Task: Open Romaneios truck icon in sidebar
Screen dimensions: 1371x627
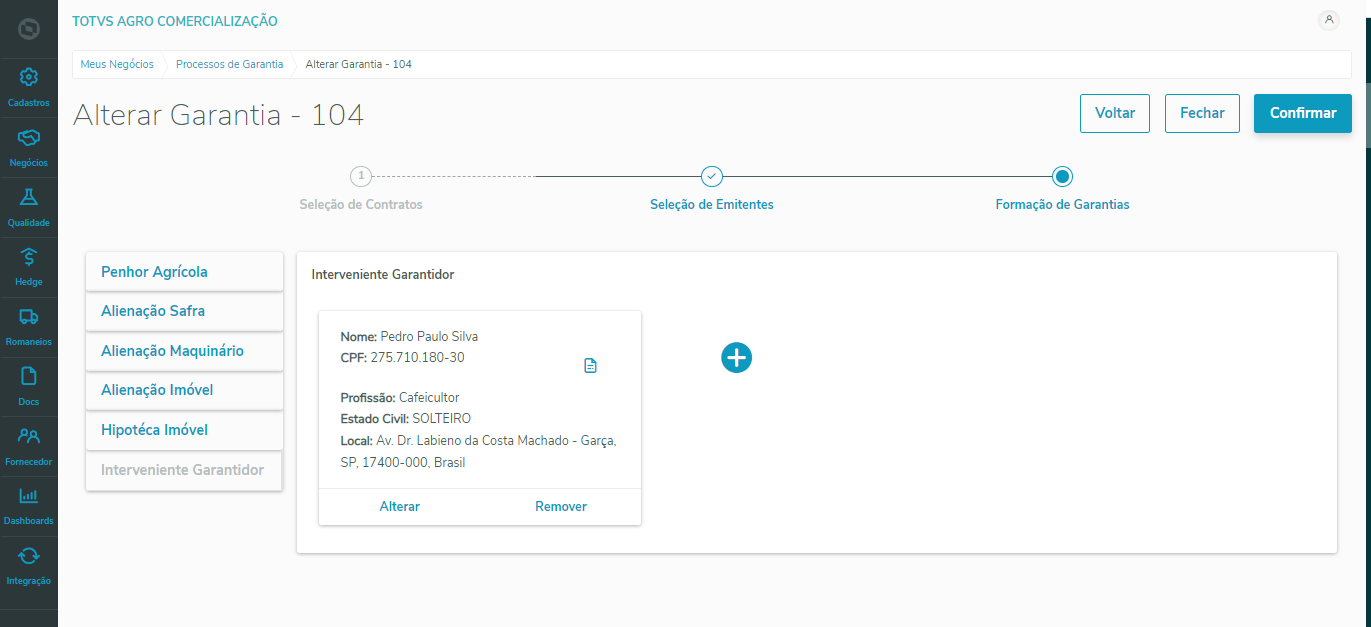Action: click(29, 317)
